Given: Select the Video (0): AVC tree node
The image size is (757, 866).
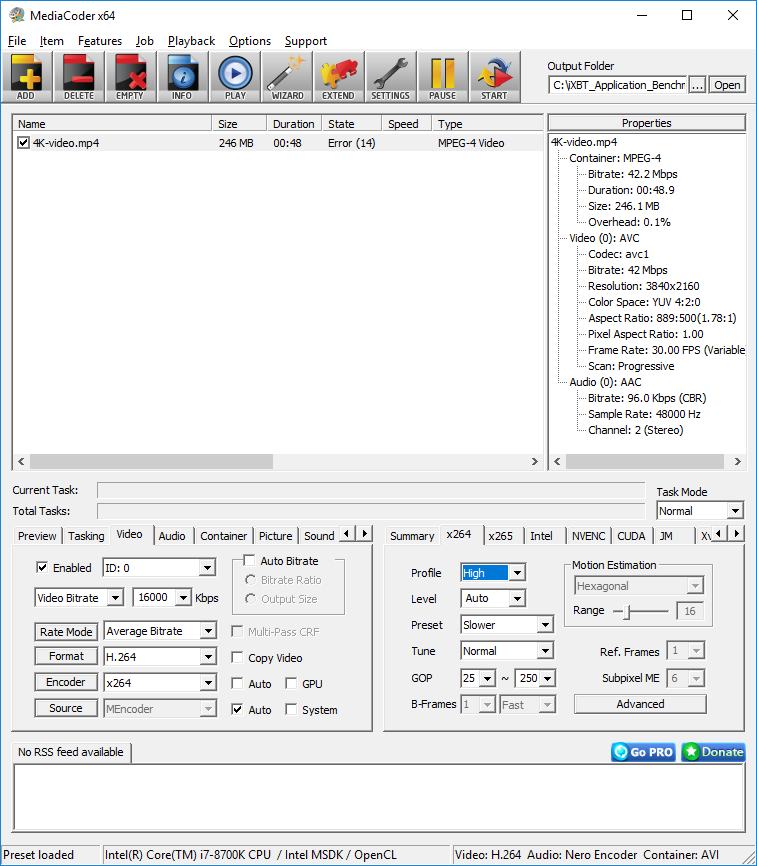Looking at the screenshot, I should [x=604, y=238].
